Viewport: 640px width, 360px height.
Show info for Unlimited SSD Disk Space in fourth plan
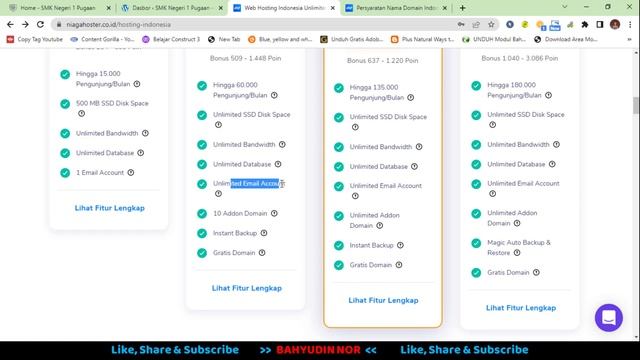pyautogui.click(x=493, y=125)
